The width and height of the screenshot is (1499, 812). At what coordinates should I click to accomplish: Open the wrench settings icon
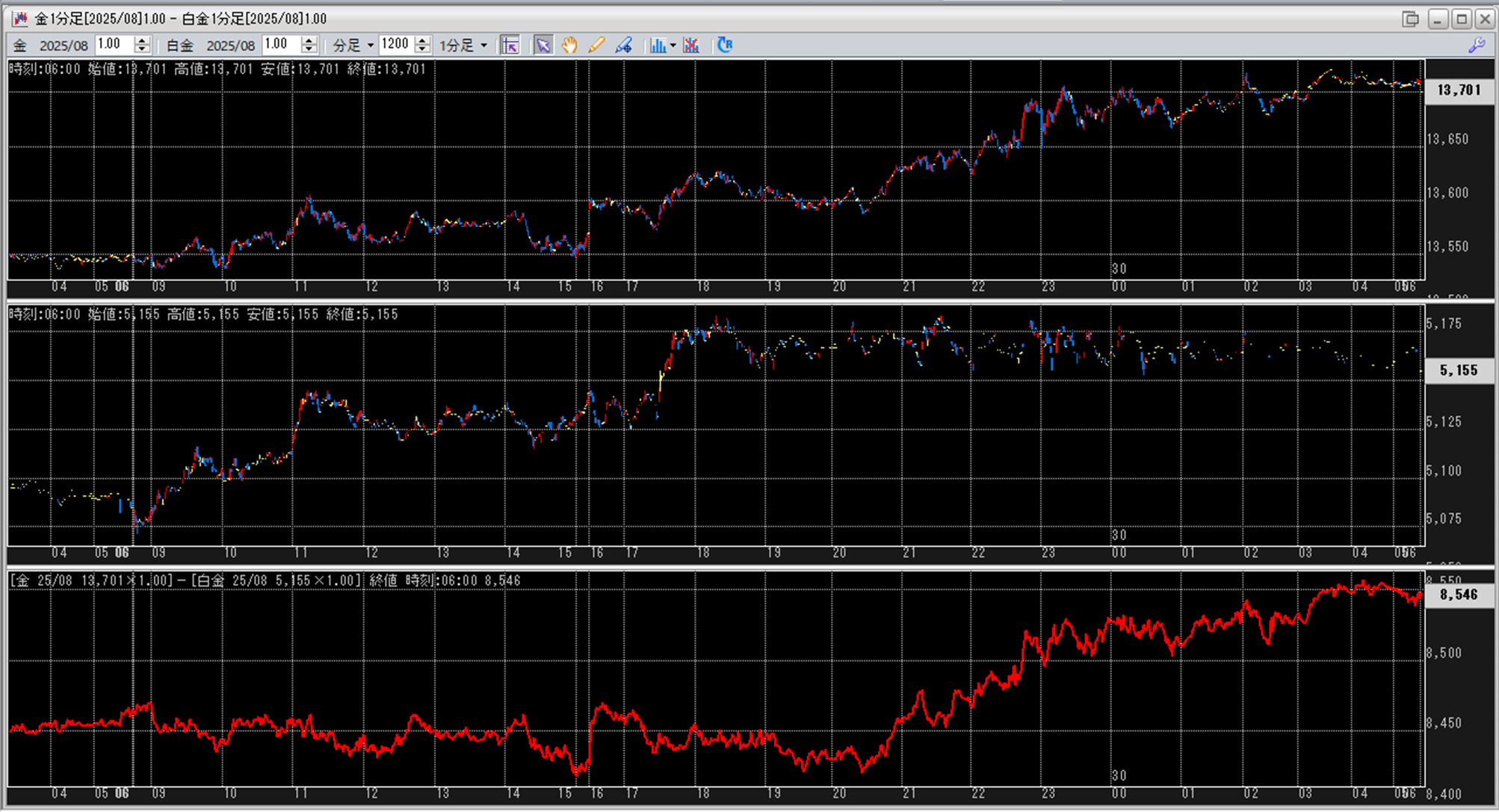coord(1477,46)
